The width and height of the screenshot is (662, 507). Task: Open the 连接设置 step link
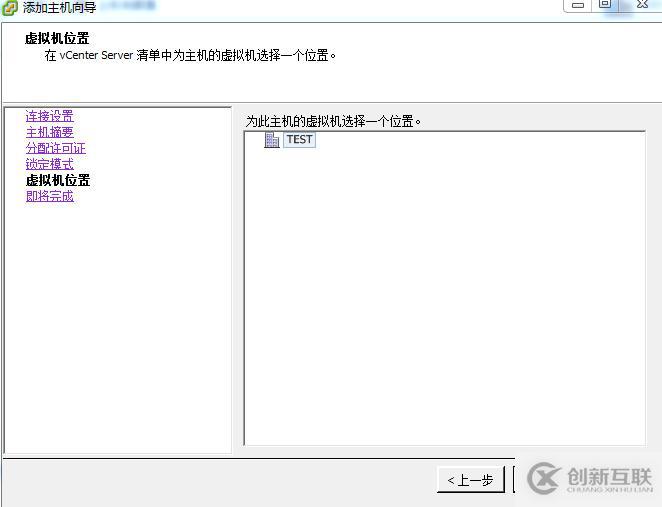tap(49, 116)
